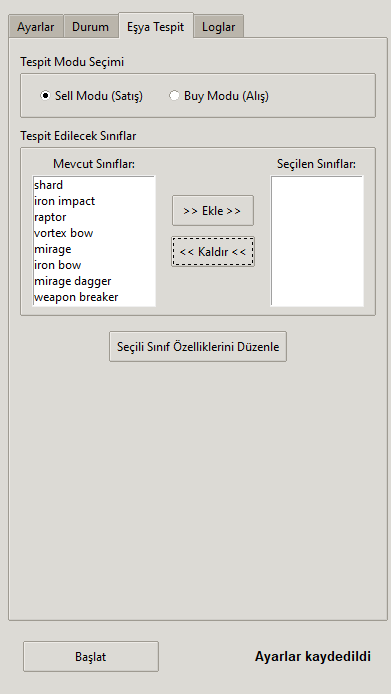Image resolution: width=391 pixels, height=694 pixels.
Task: Switch to the Ayarlar tab
Action: (x=36, y=27)
